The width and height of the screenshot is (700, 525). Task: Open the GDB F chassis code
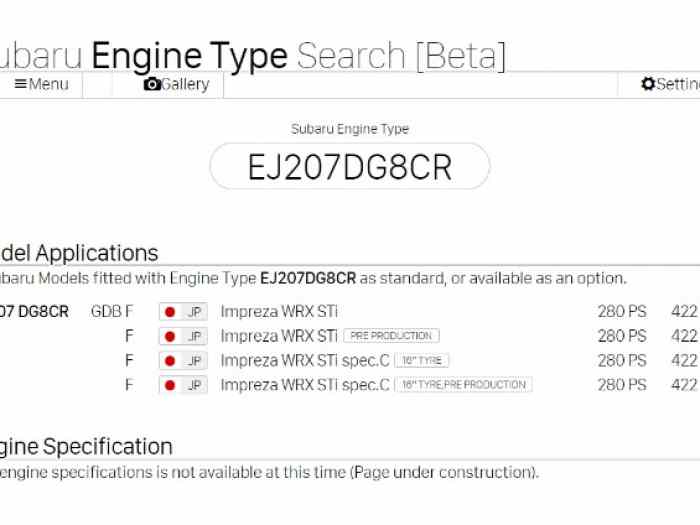pyautogui.click(x=112, y=312)
